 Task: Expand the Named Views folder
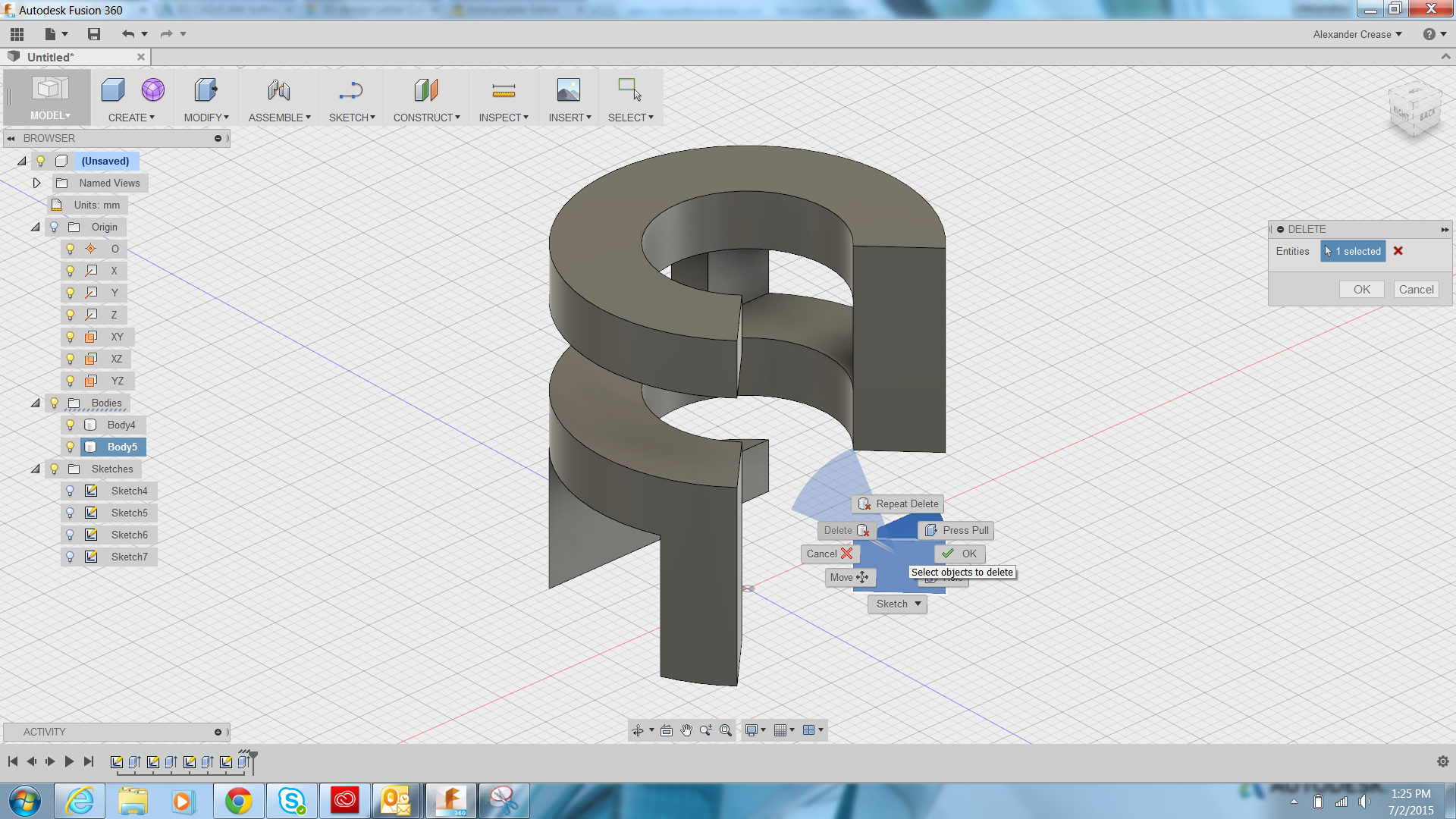[36, 183]
